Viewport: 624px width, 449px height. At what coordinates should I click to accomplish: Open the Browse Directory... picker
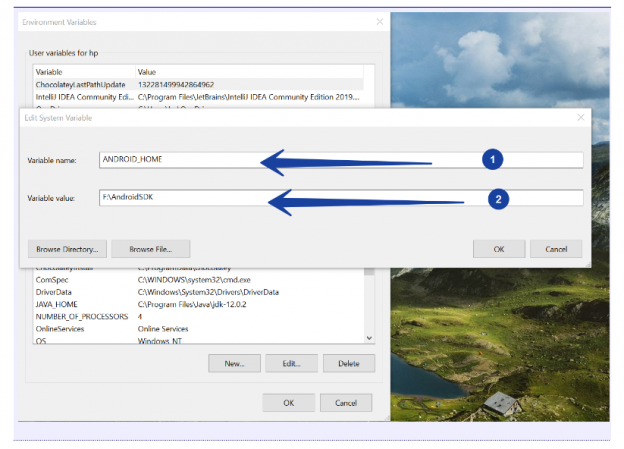tap(65, 248)
